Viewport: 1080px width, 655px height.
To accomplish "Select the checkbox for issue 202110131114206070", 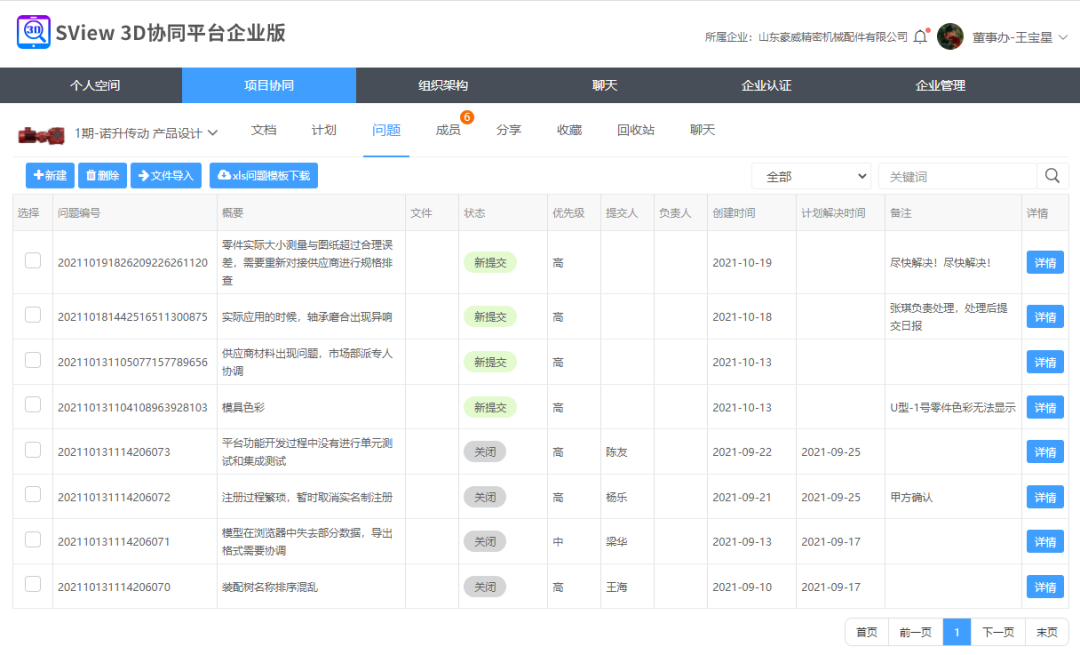I will 32,586.
